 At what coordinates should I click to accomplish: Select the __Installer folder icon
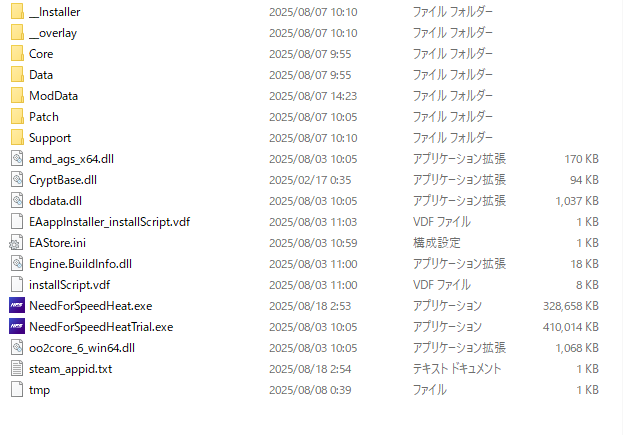(x=17, y=12)
